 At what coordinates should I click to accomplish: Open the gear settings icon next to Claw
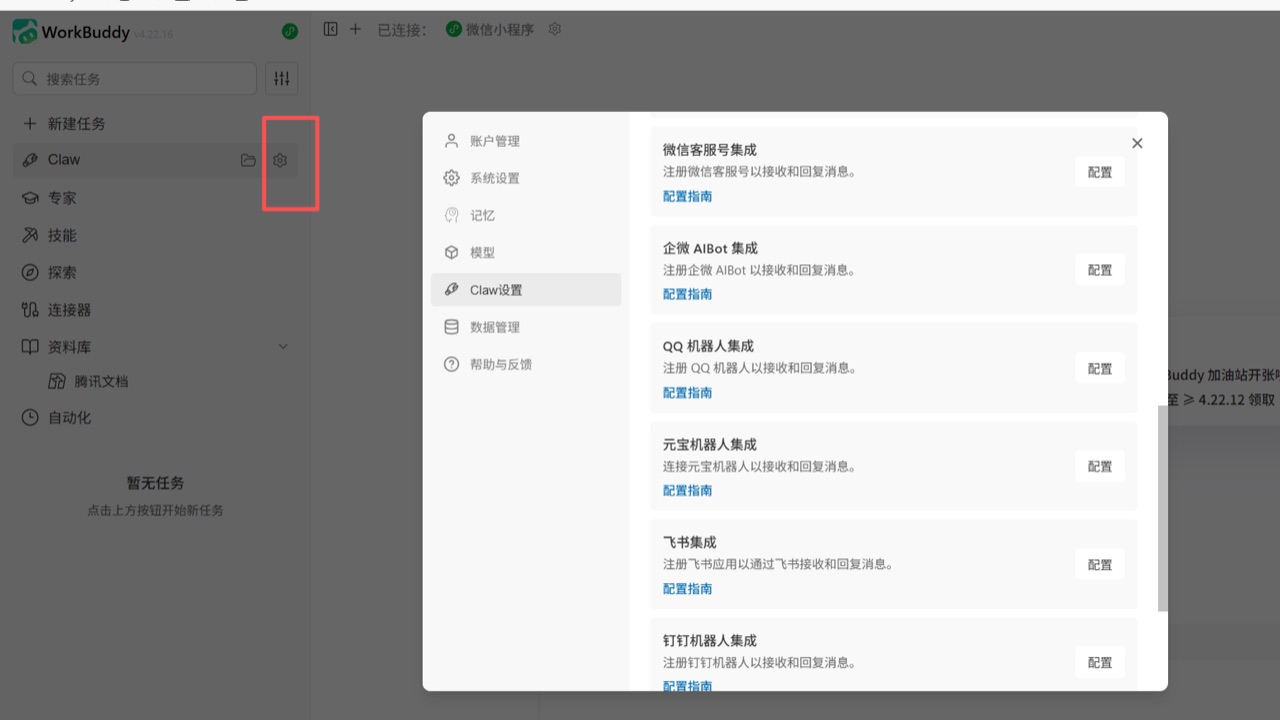point(280,160)
